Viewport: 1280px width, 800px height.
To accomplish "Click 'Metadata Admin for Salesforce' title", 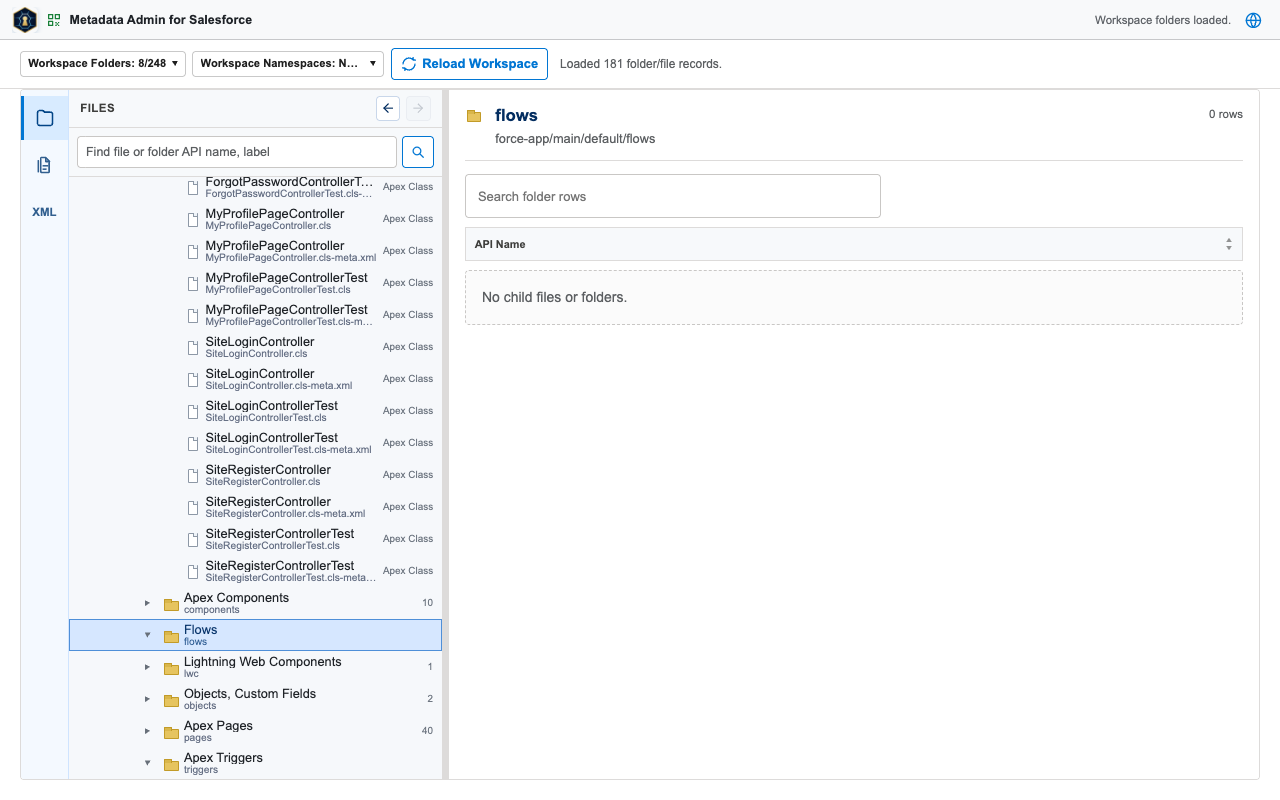I will (x=161, y=20).
